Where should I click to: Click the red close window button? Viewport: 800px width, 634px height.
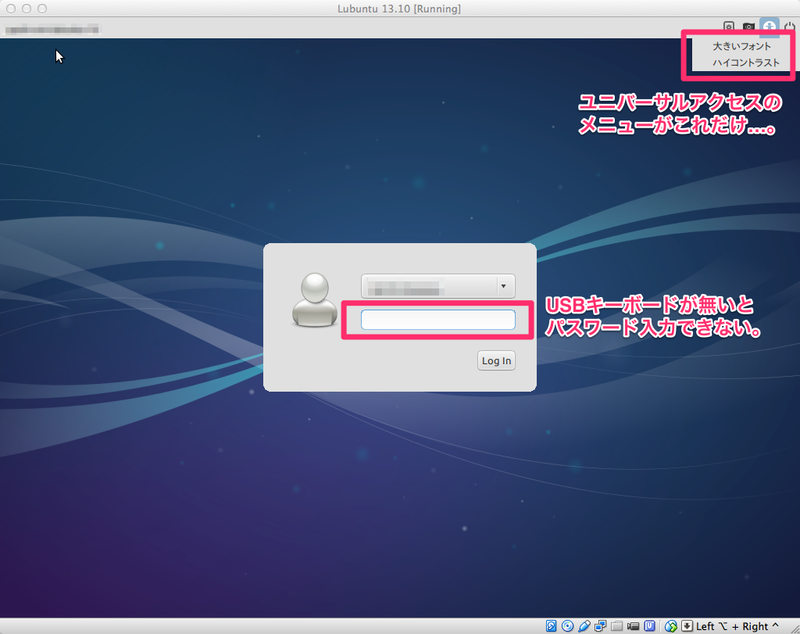pyautogui.click(x=10, y=9)
